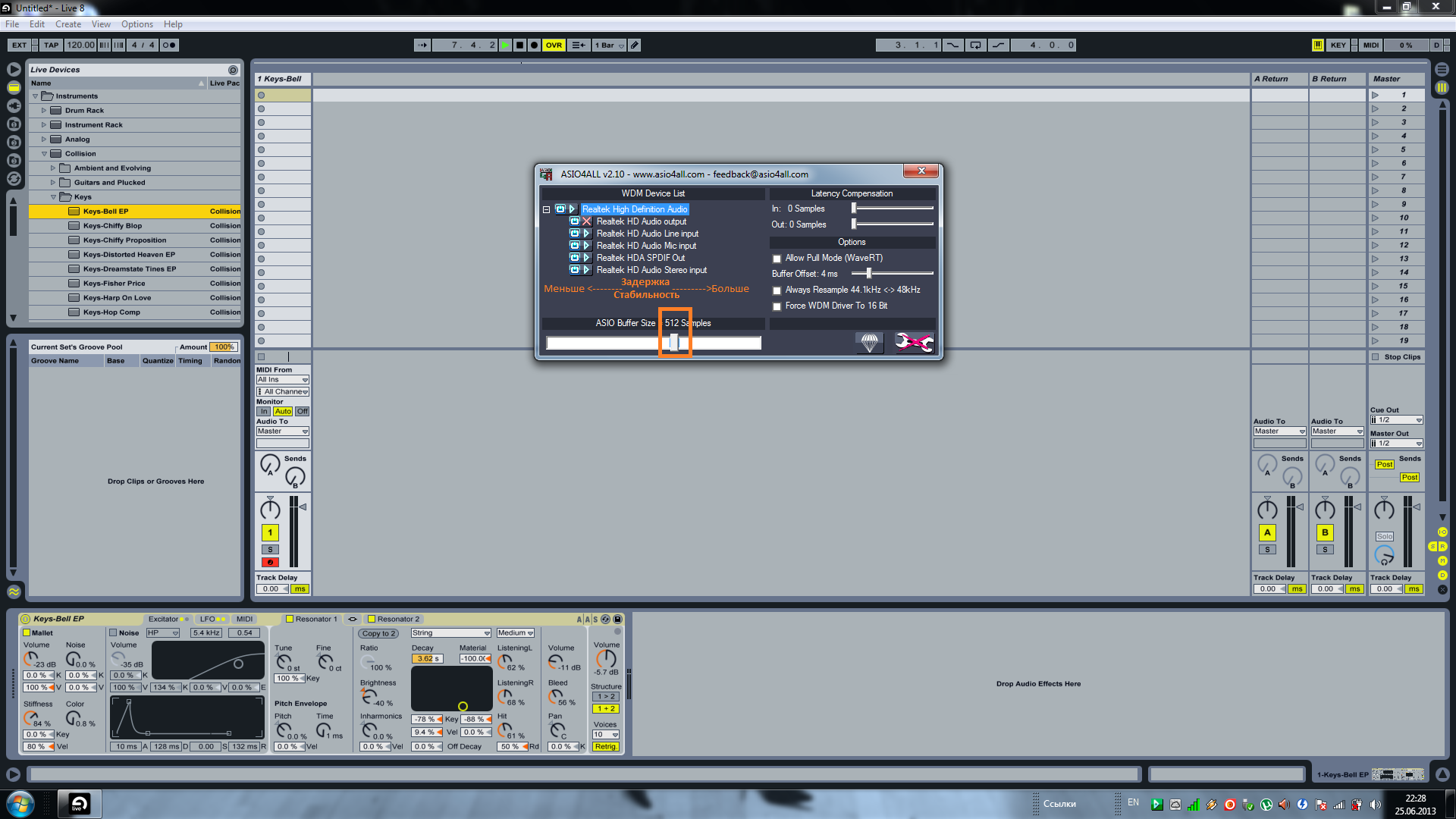Set track monitor to Off

[303, 412]
